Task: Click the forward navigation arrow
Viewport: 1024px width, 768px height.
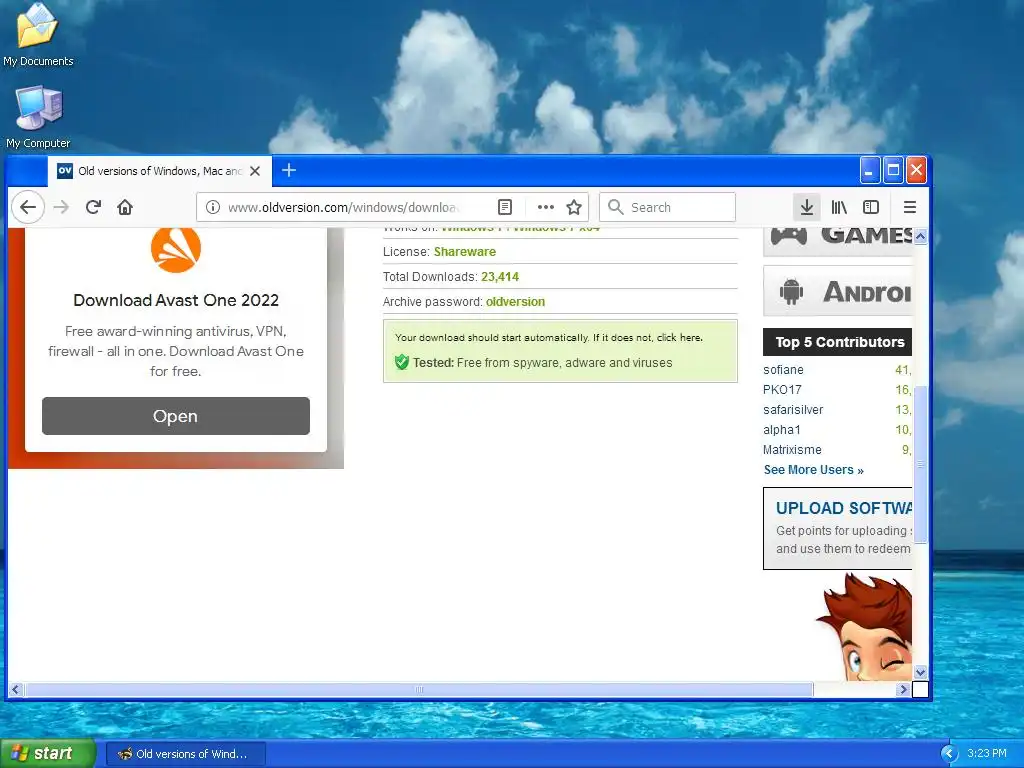Action: [x=61, y=207]
